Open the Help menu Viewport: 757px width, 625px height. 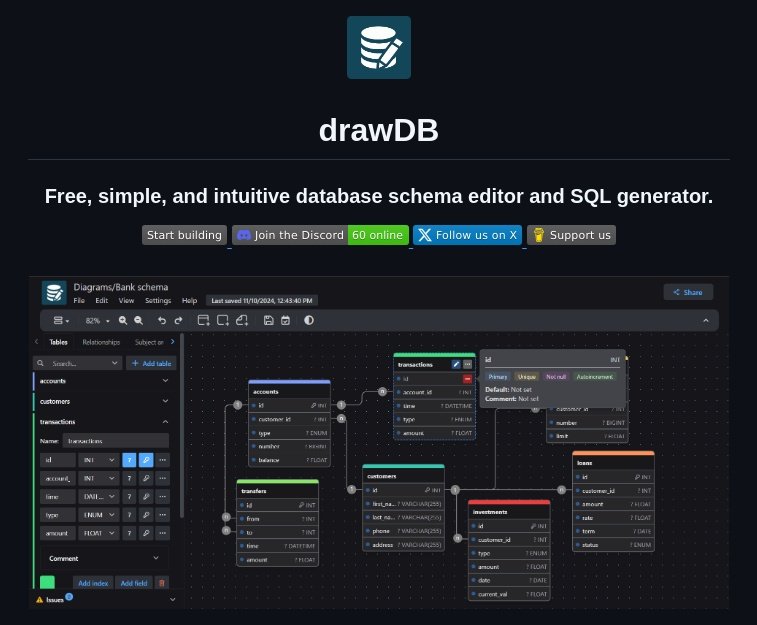point(189,301)
